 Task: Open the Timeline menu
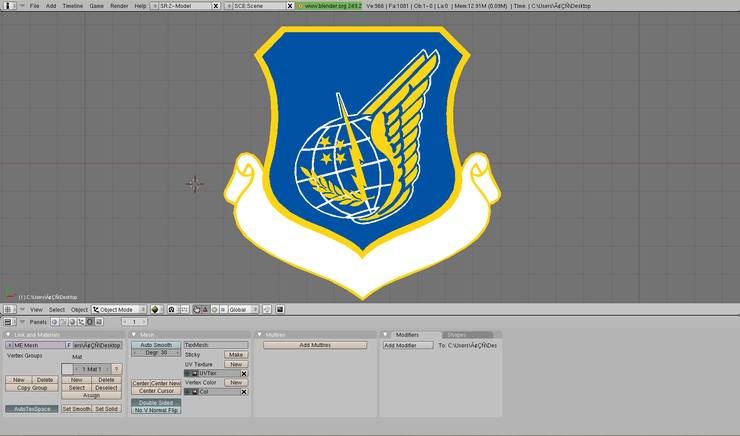(73, 6)
